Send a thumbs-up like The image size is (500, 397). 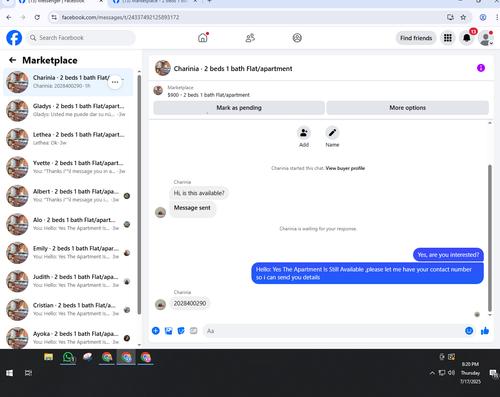485,331
